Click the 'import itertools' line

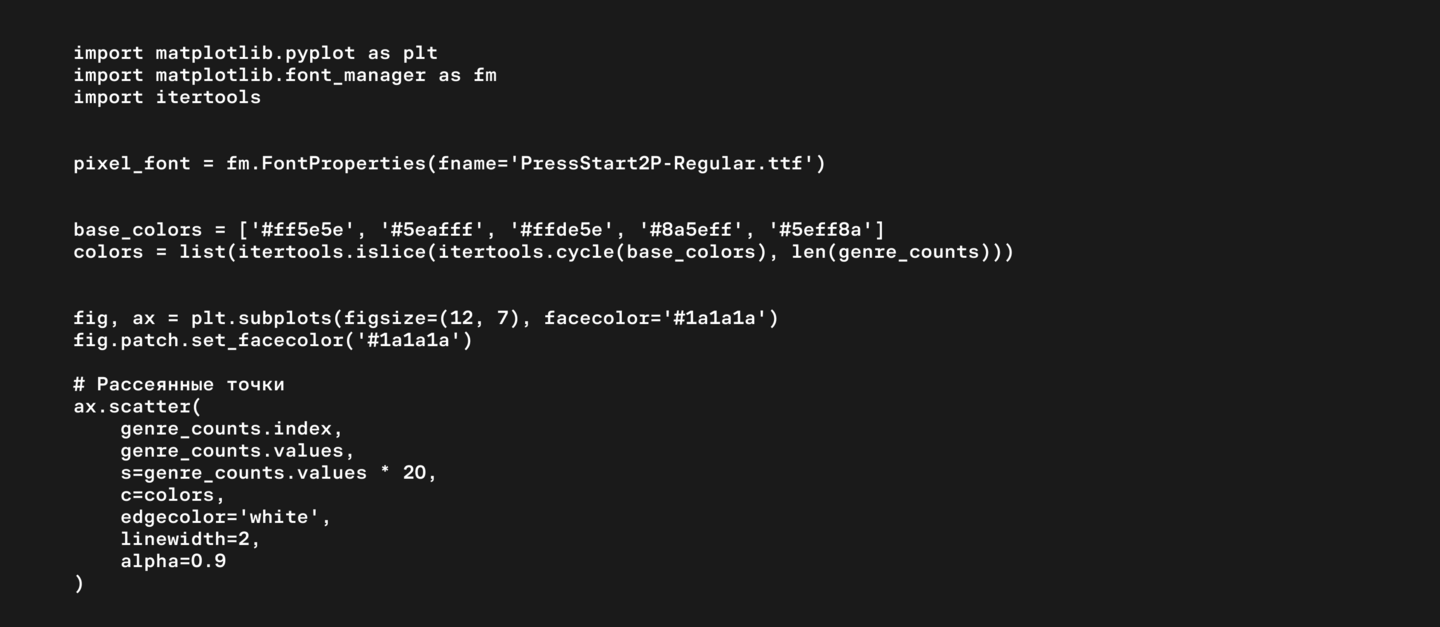click(167, 97)
